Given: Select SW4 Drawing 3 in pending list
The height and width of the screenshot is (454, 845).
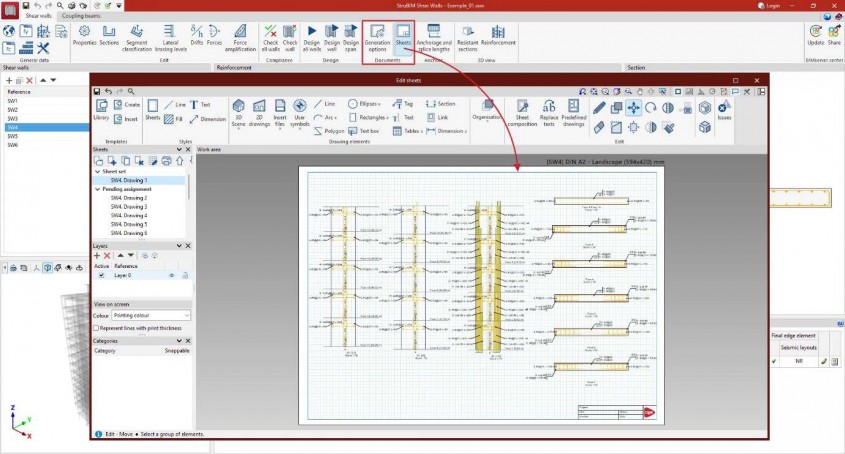Looking at the screenshot, I should click(x=129, y=207).
